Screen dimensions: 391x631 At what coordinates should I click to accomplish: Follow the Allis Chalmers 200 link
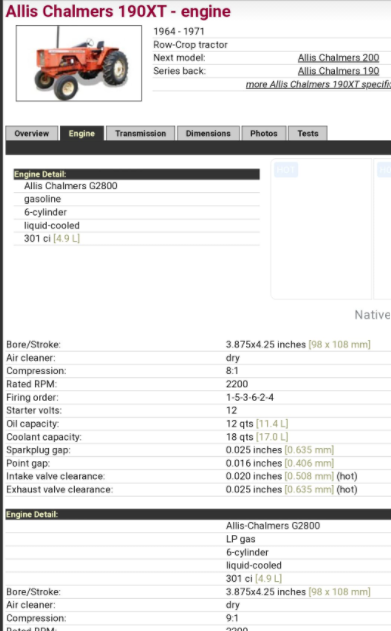click(x=338, y=58)
